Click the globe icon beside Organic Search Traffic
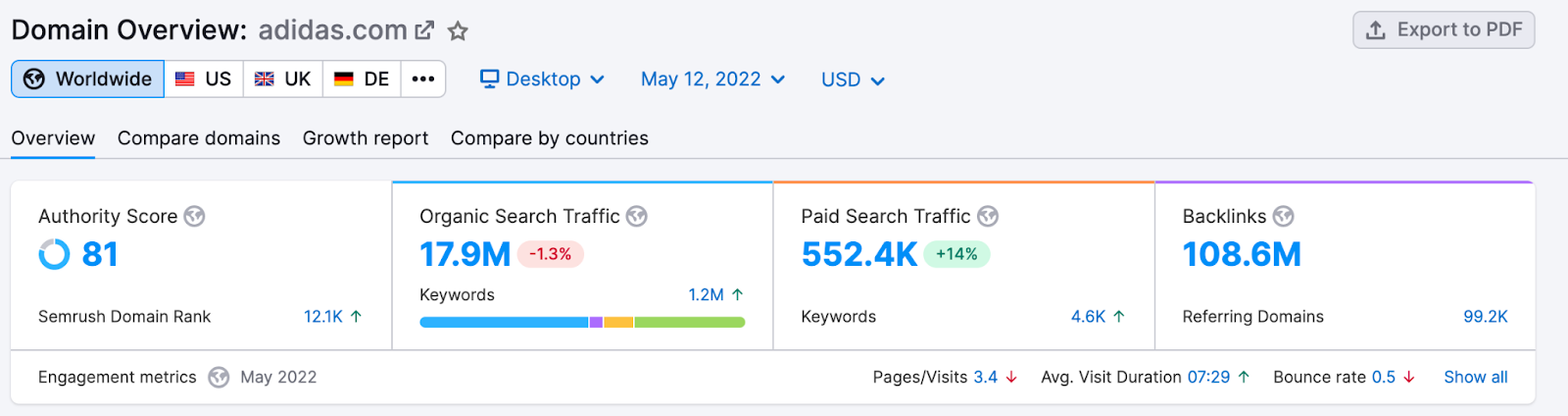 coord(637,216)
